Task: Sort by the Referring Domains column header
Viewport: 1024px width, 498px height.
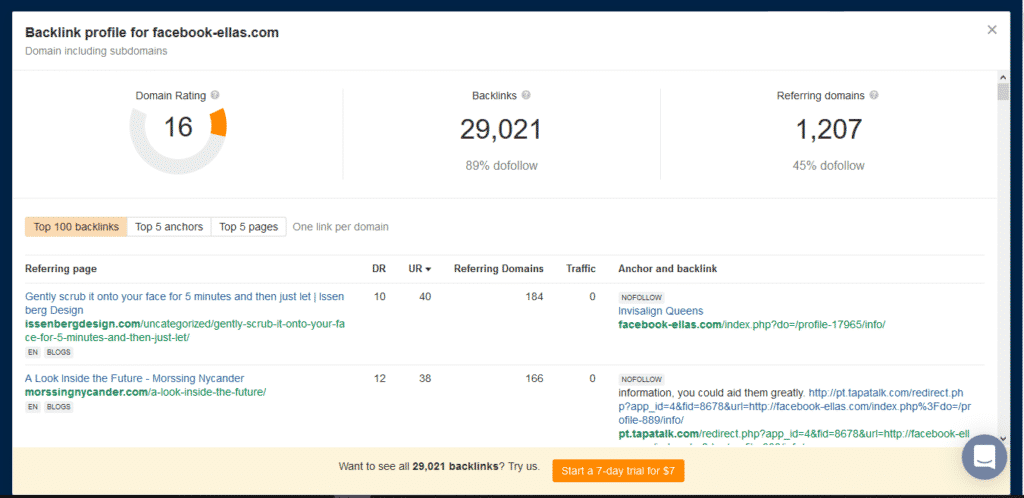Action: [x=499, y=268]
